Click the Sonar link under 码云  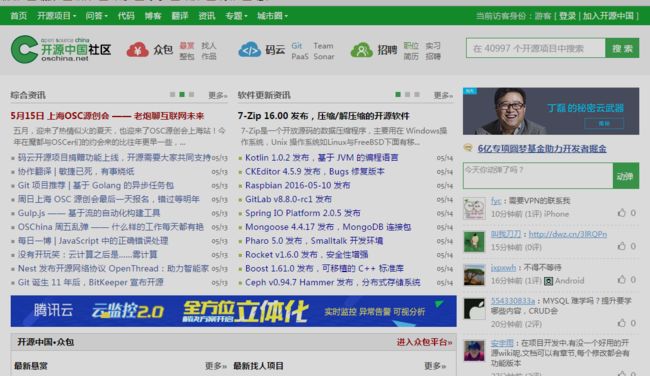324,56
